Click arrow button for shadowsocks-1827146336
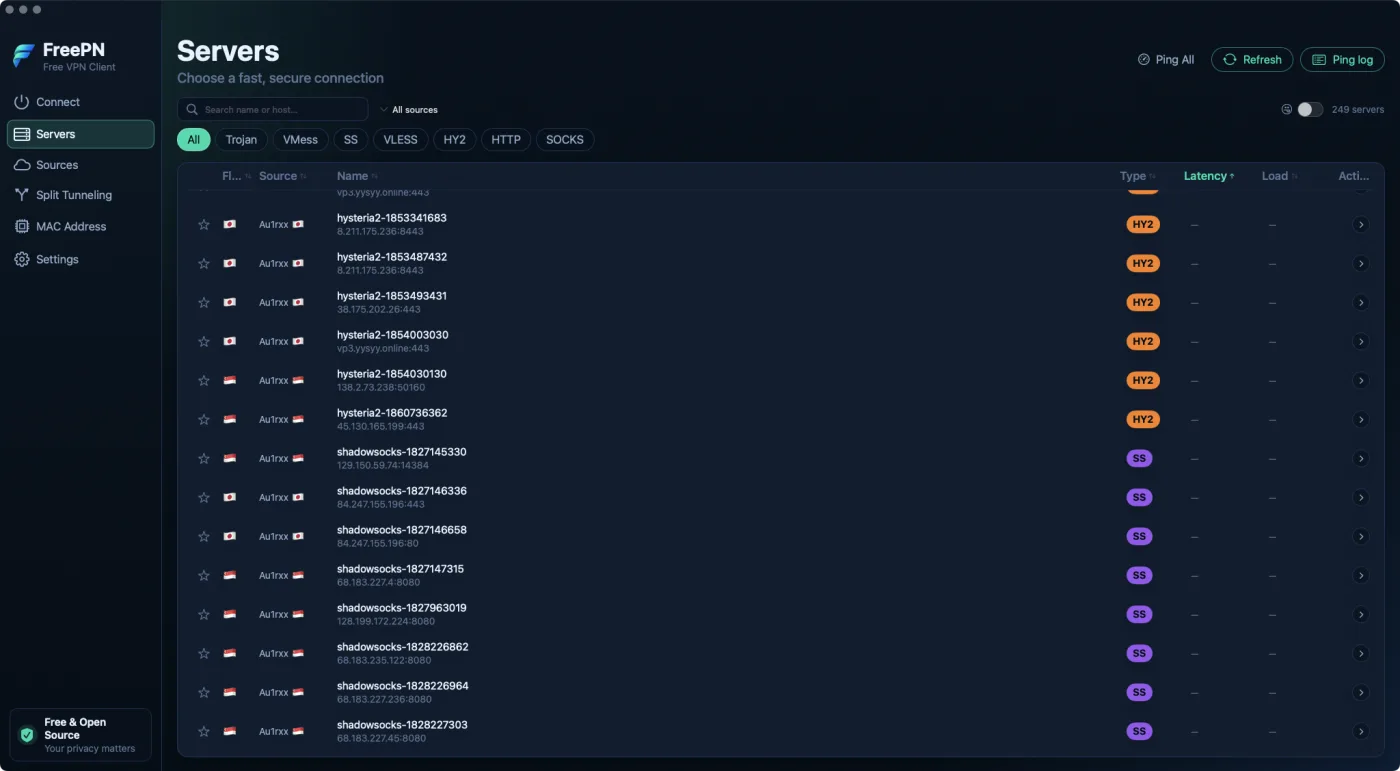Viewport: 1400px width, 771px height. pos(1360,498)
